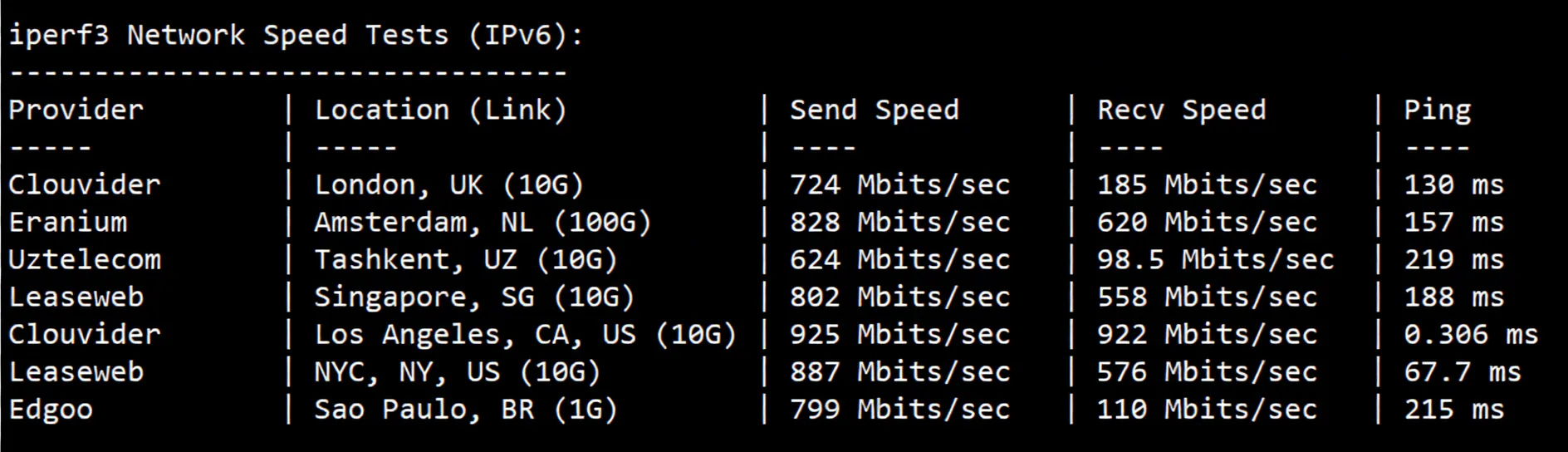Click the 925 Mbits/sec send speed

(899, 334)
